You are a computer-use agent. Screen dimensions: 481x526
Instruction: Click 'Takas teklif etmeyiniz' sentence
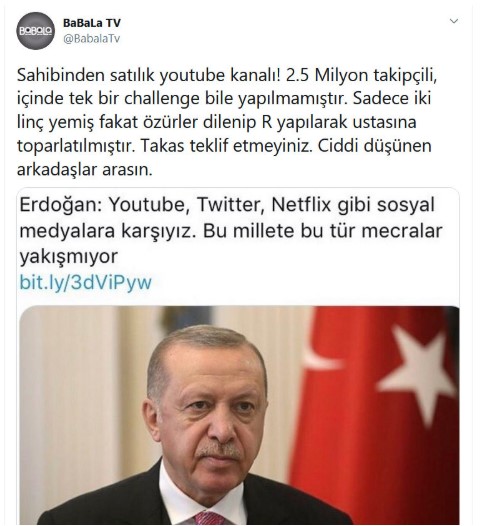(226, 146)
